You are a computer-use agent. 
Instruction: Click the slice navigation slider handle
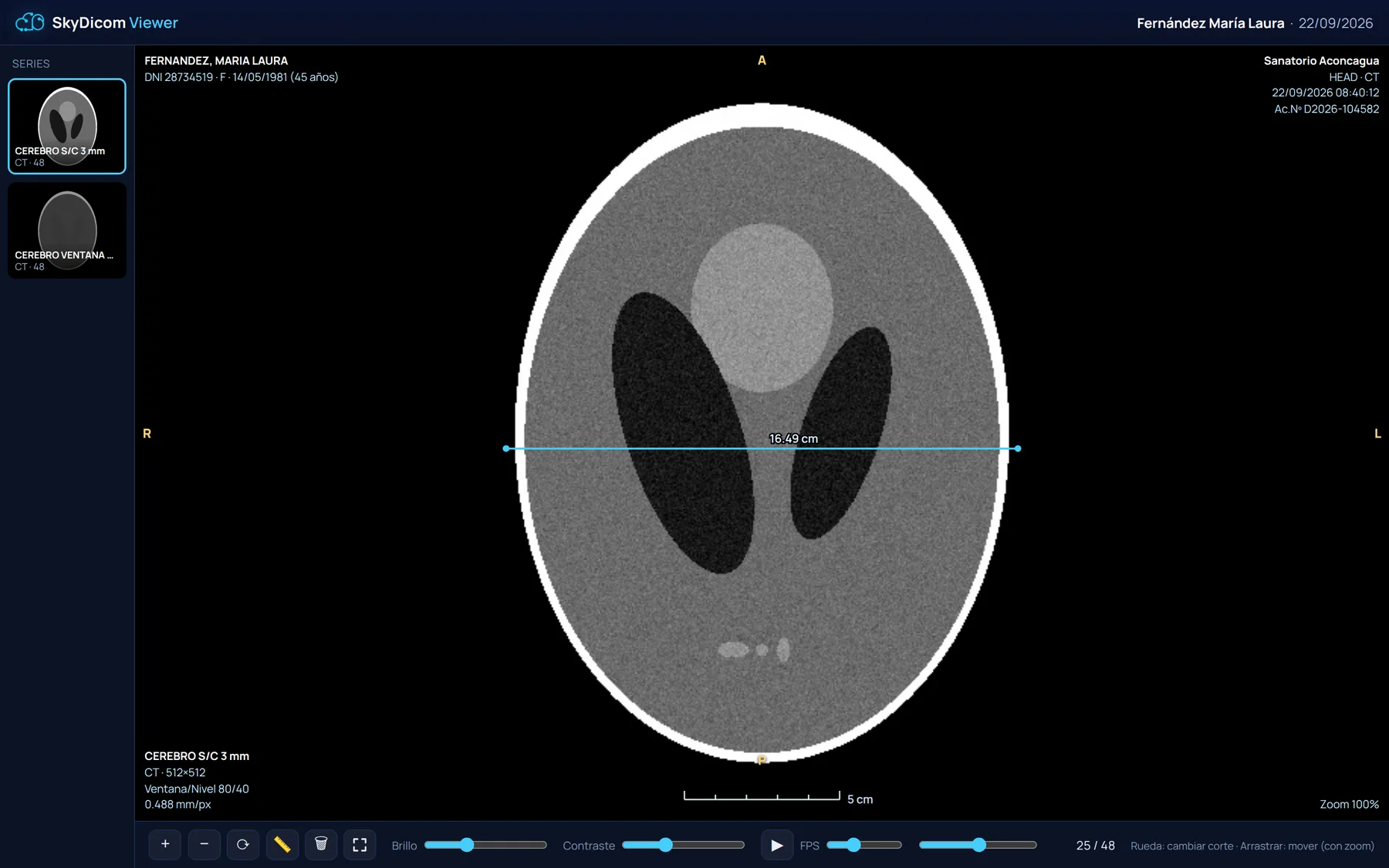click(978, 845)
